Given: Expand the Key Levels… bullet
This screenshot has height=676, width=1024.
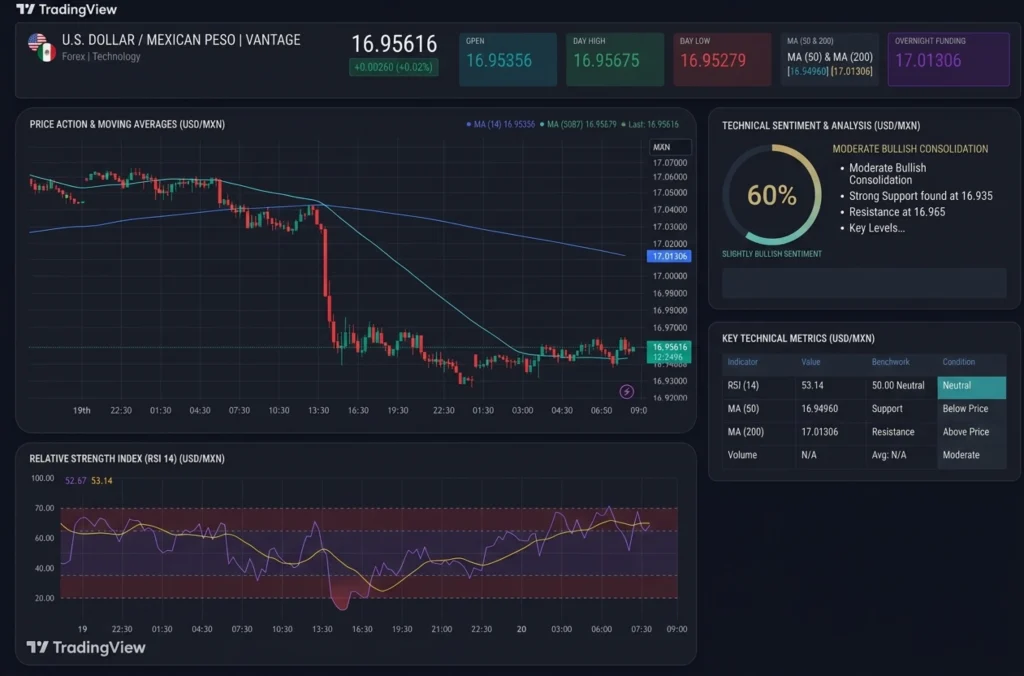Looking at the screenshot, I should [x=876, y=228].
